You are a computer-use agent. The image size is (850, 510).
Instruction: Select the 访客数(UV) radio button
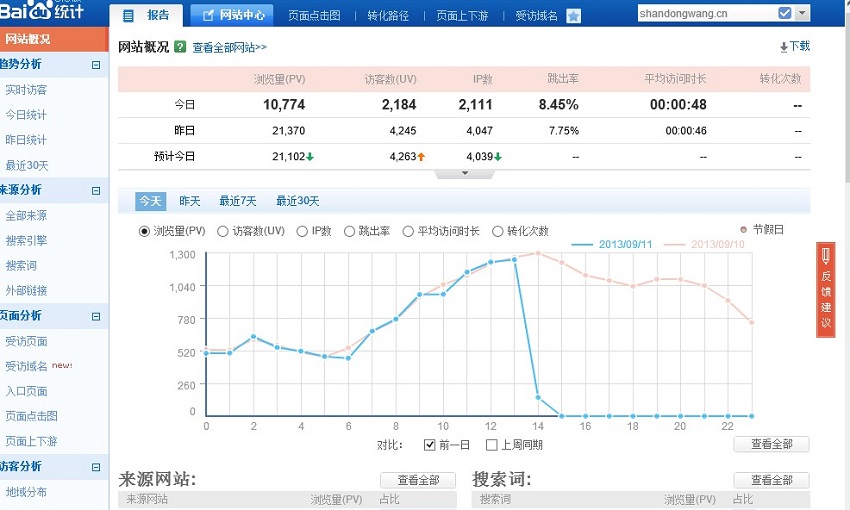(224, 231)
